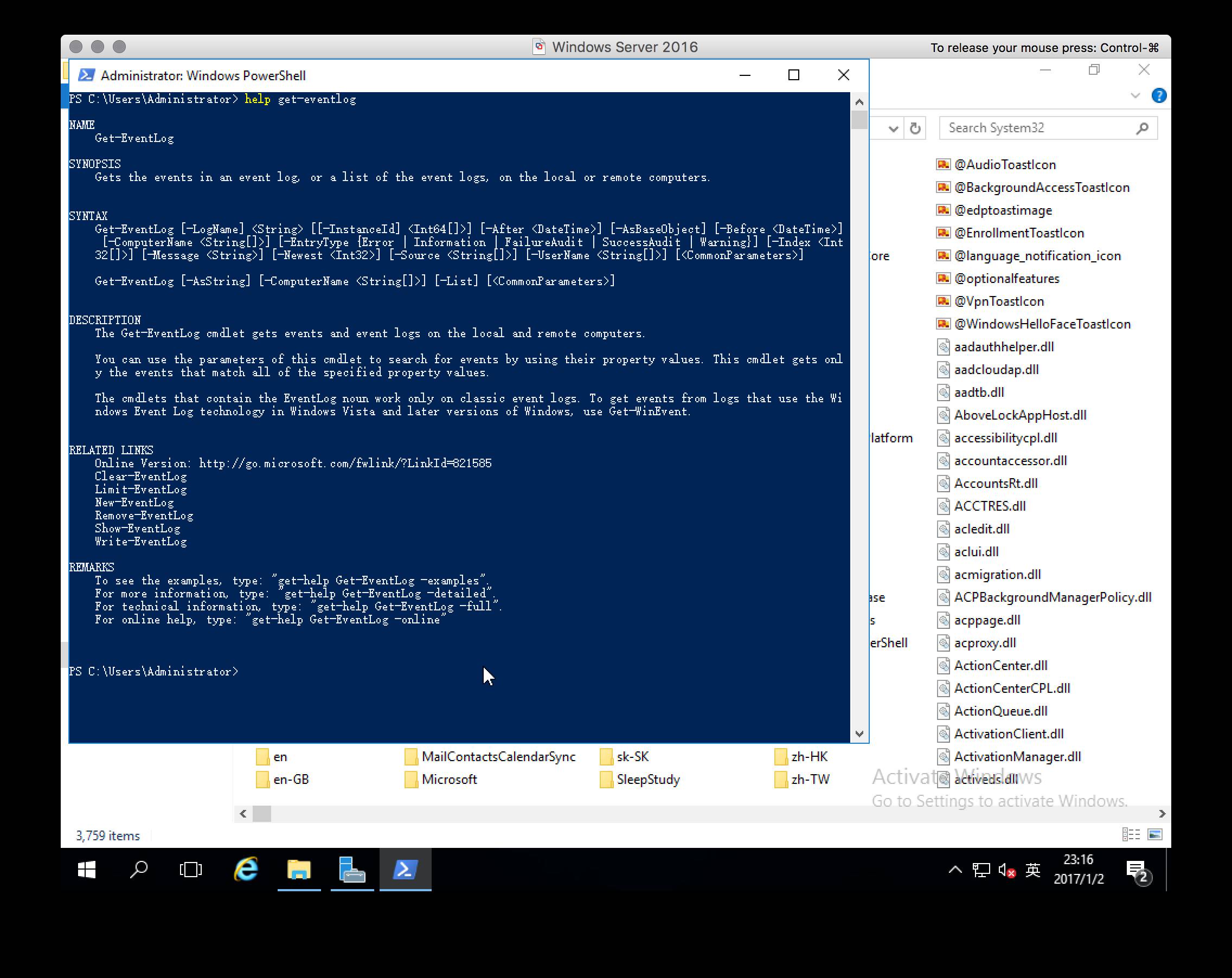Viewport: 1232px width, 978px height.
Task: Select @AudioToastIcon file
Action: [x=996, y=164]
